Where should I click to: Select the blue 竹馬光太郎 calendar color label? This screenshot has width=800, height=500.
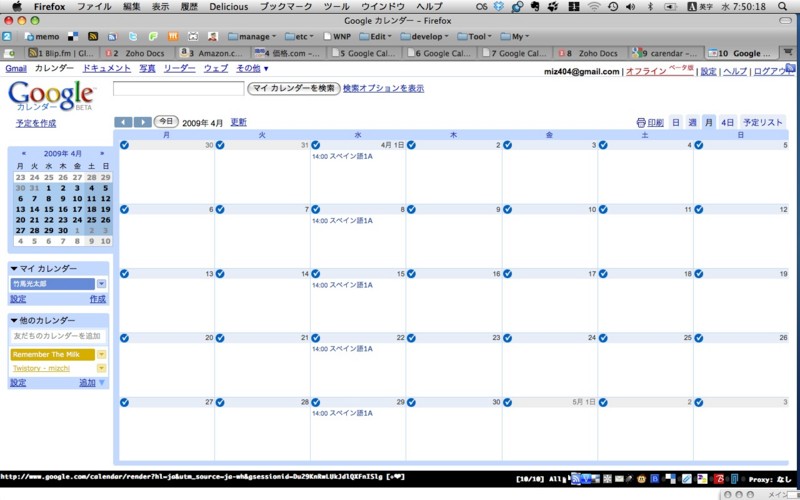tap(53, 284)
